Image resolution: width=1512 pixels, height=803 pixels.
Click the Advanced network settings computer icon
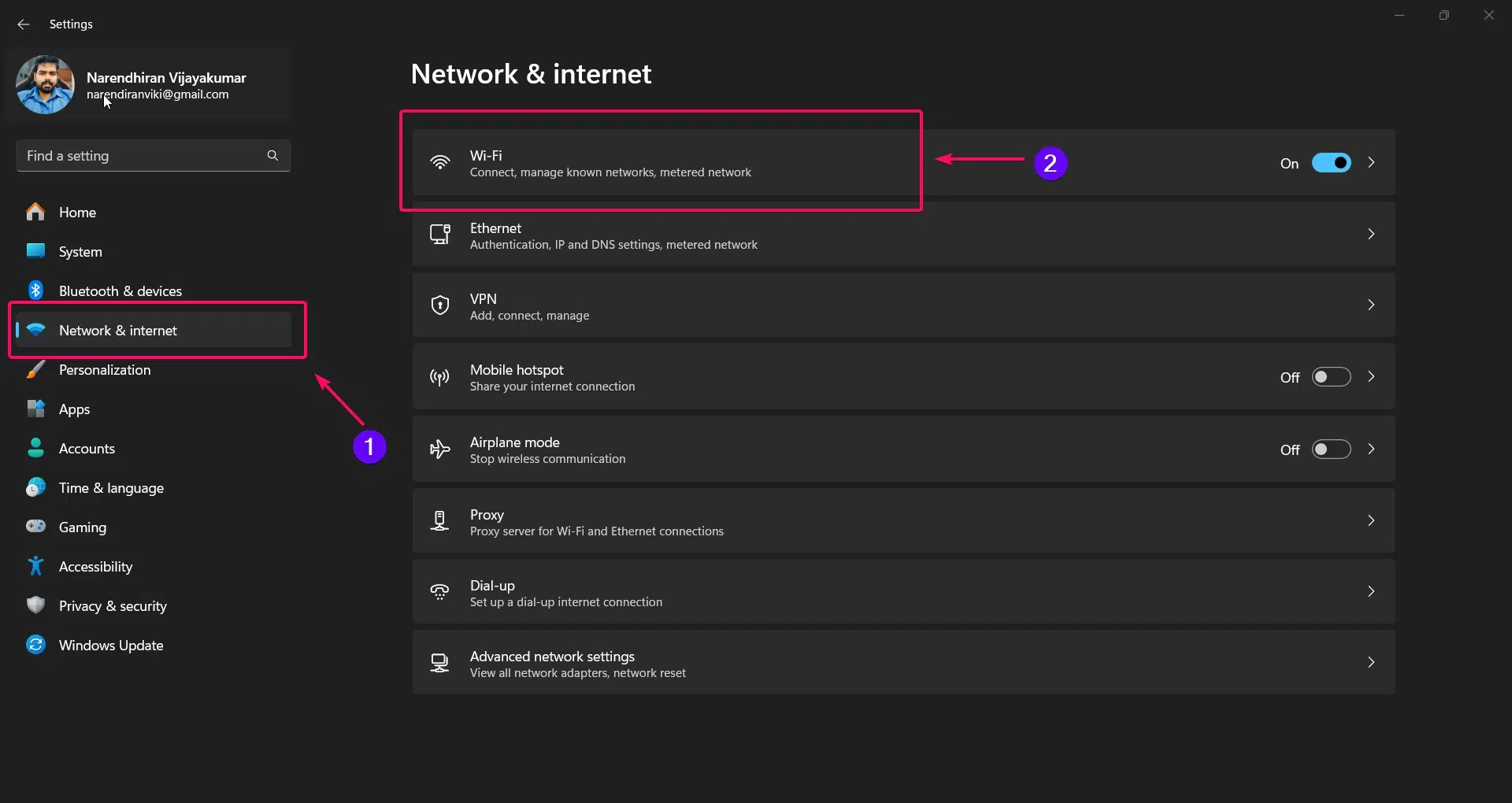pyautogui.click(x=439, y=663)
